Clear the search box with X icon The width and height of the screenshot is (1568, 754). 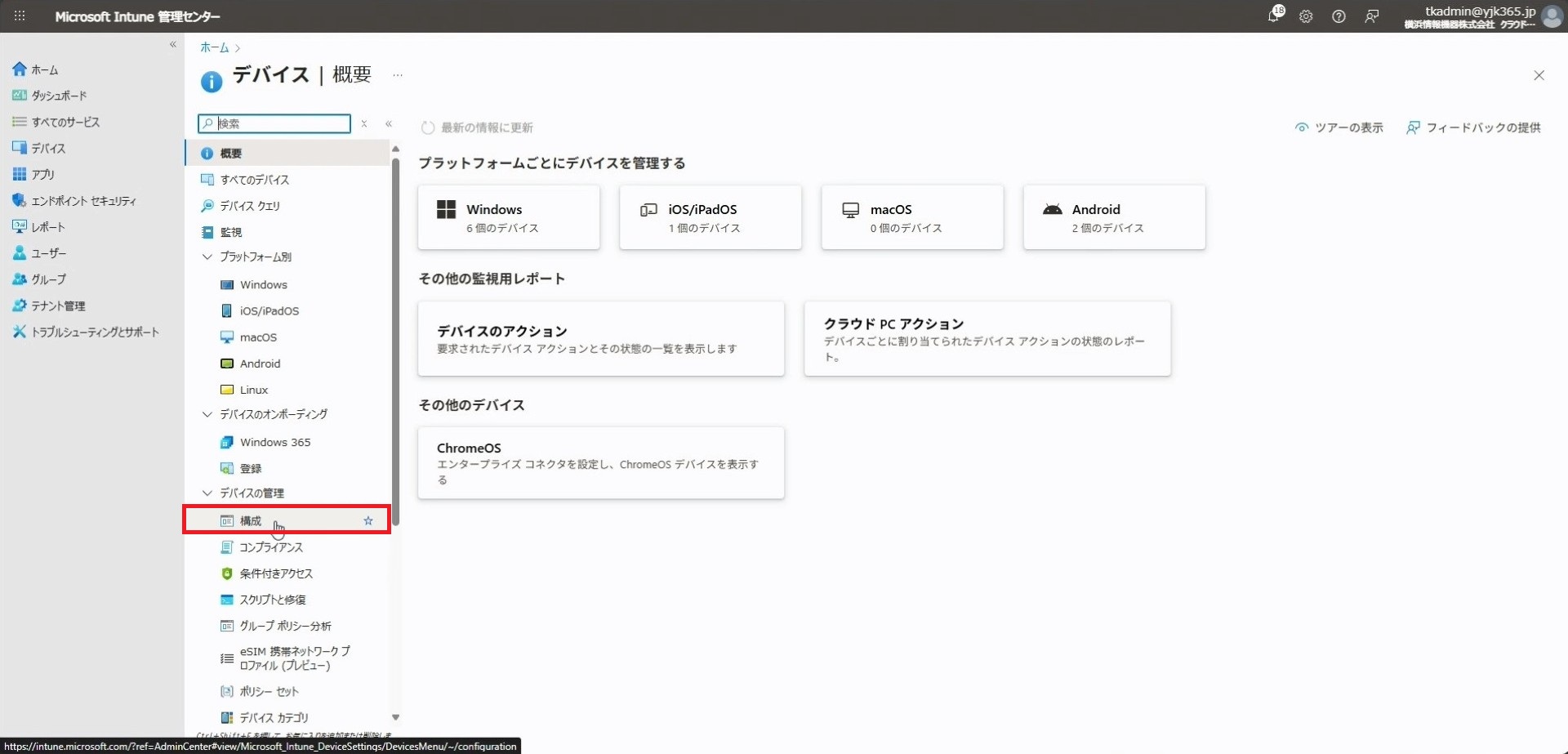click(364, 124)
